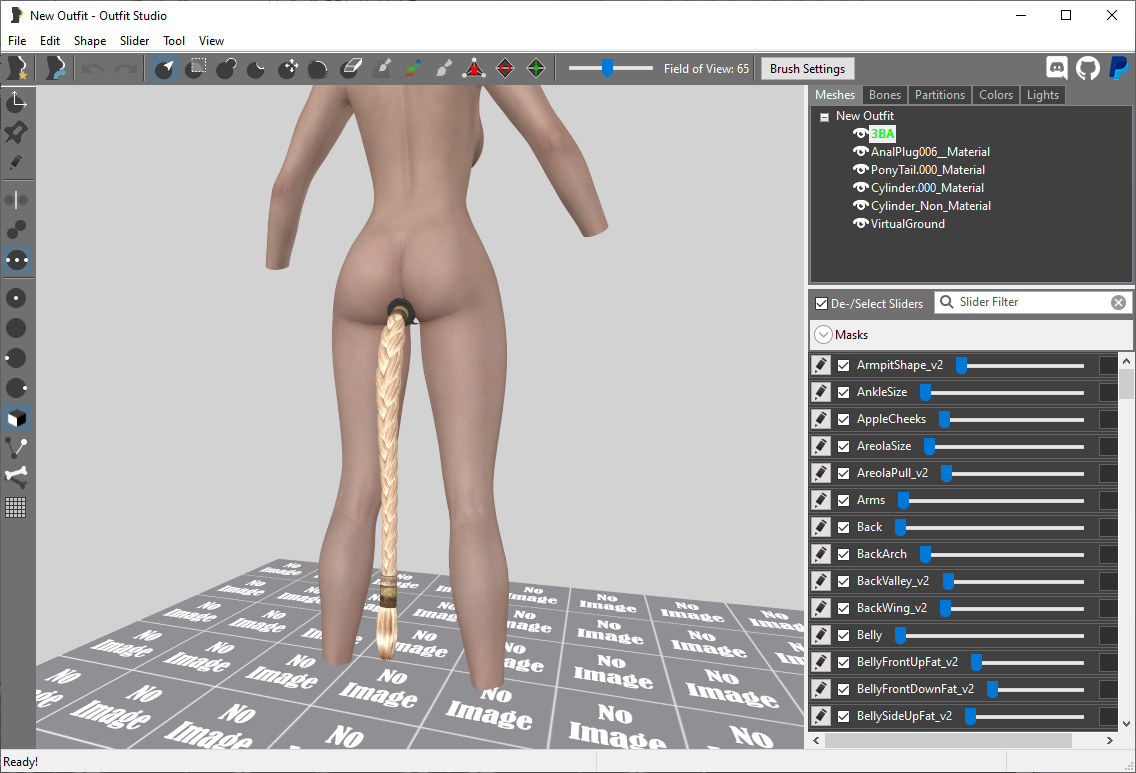Click the wireframe grid icon in sidebar
1136x773 pixels.
(16, 507)
